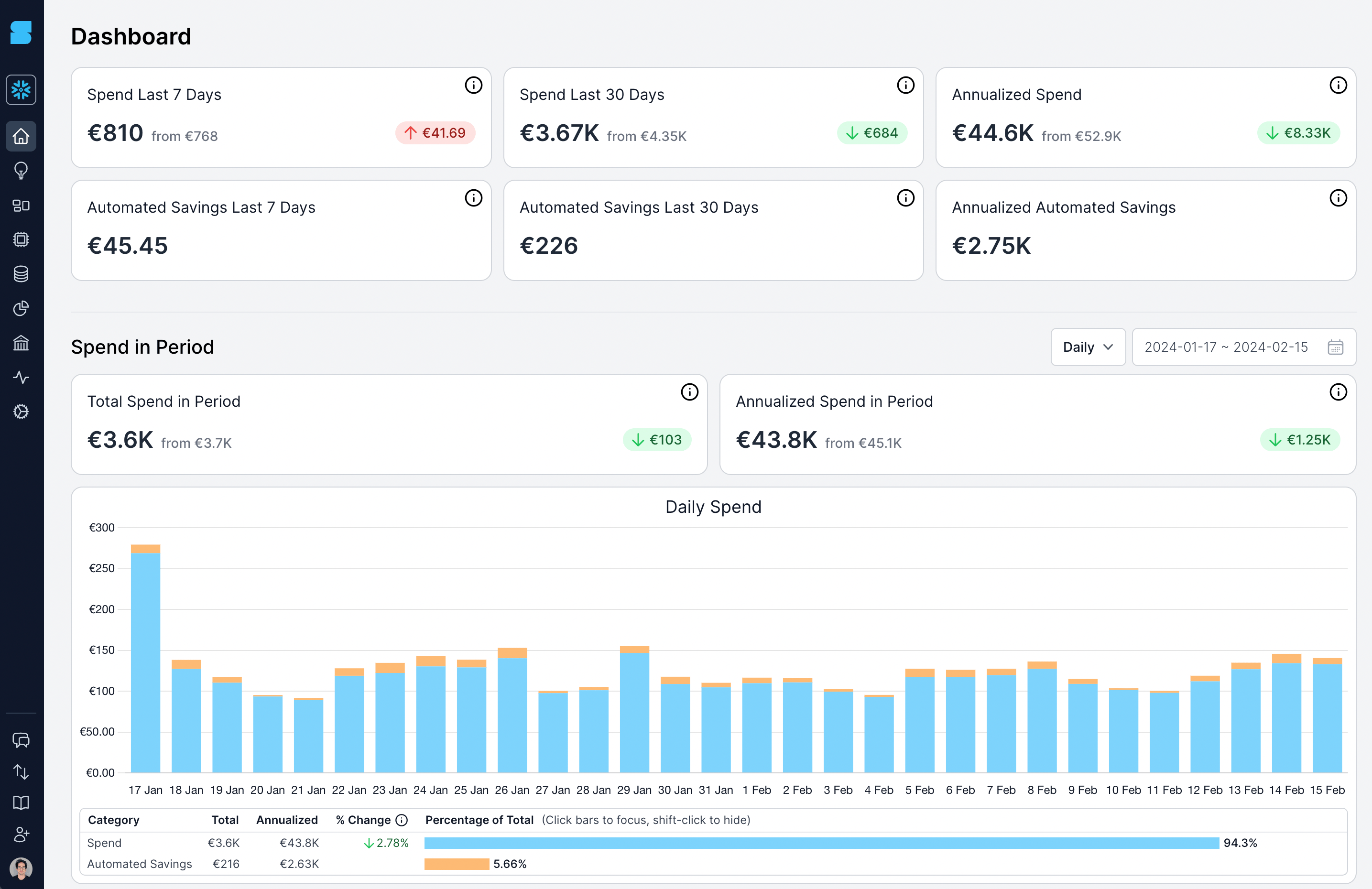Select the compute chip icon in sidebar

(22, 239)
